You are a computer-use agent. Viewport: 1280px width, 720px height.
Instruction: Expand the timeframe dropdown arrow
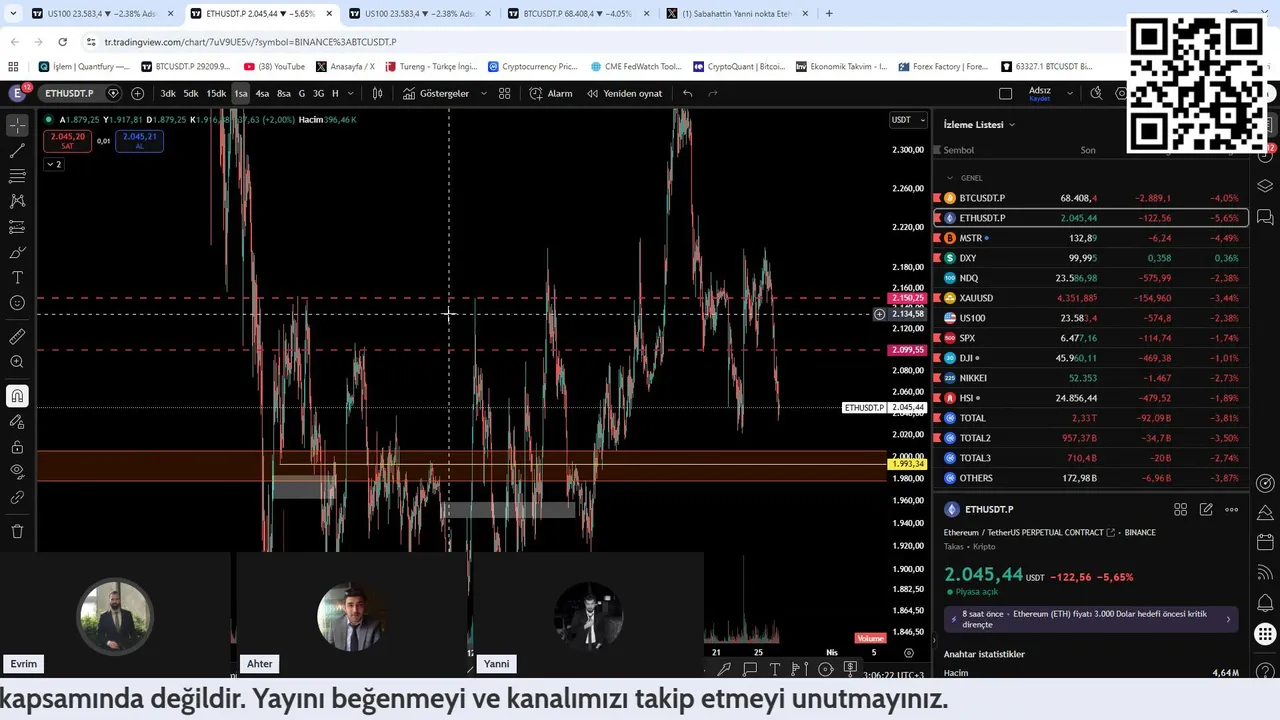click(350, 93)
